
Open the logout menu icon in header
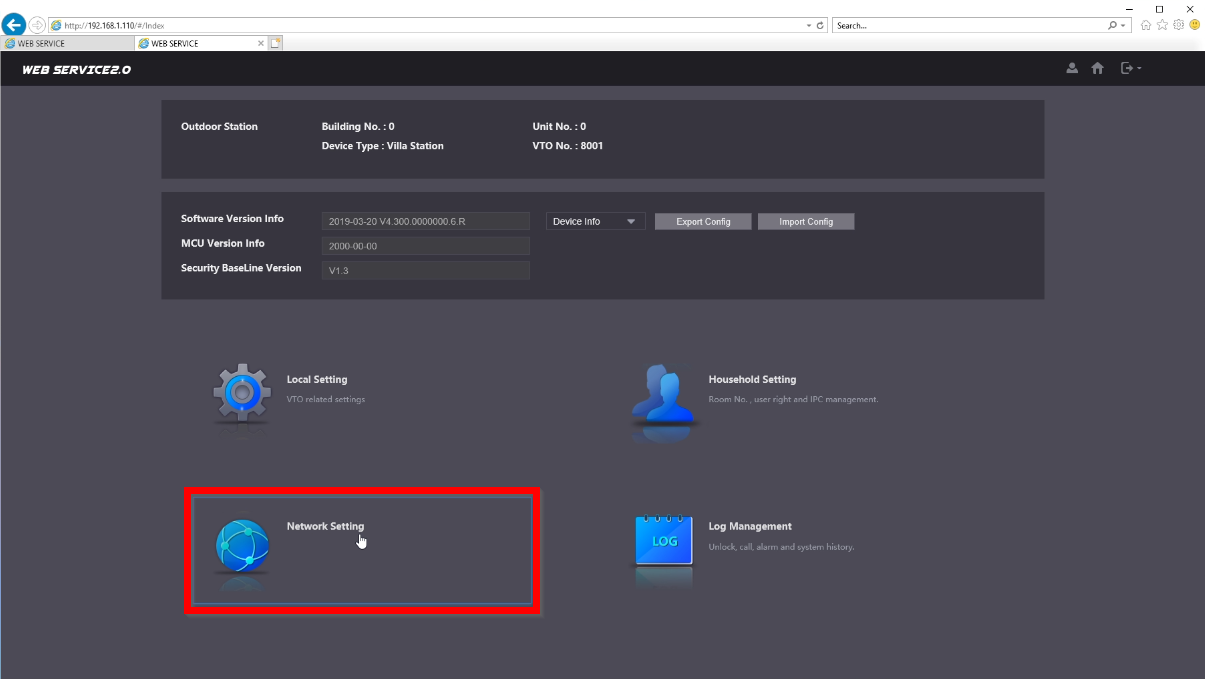point(1131,68)
